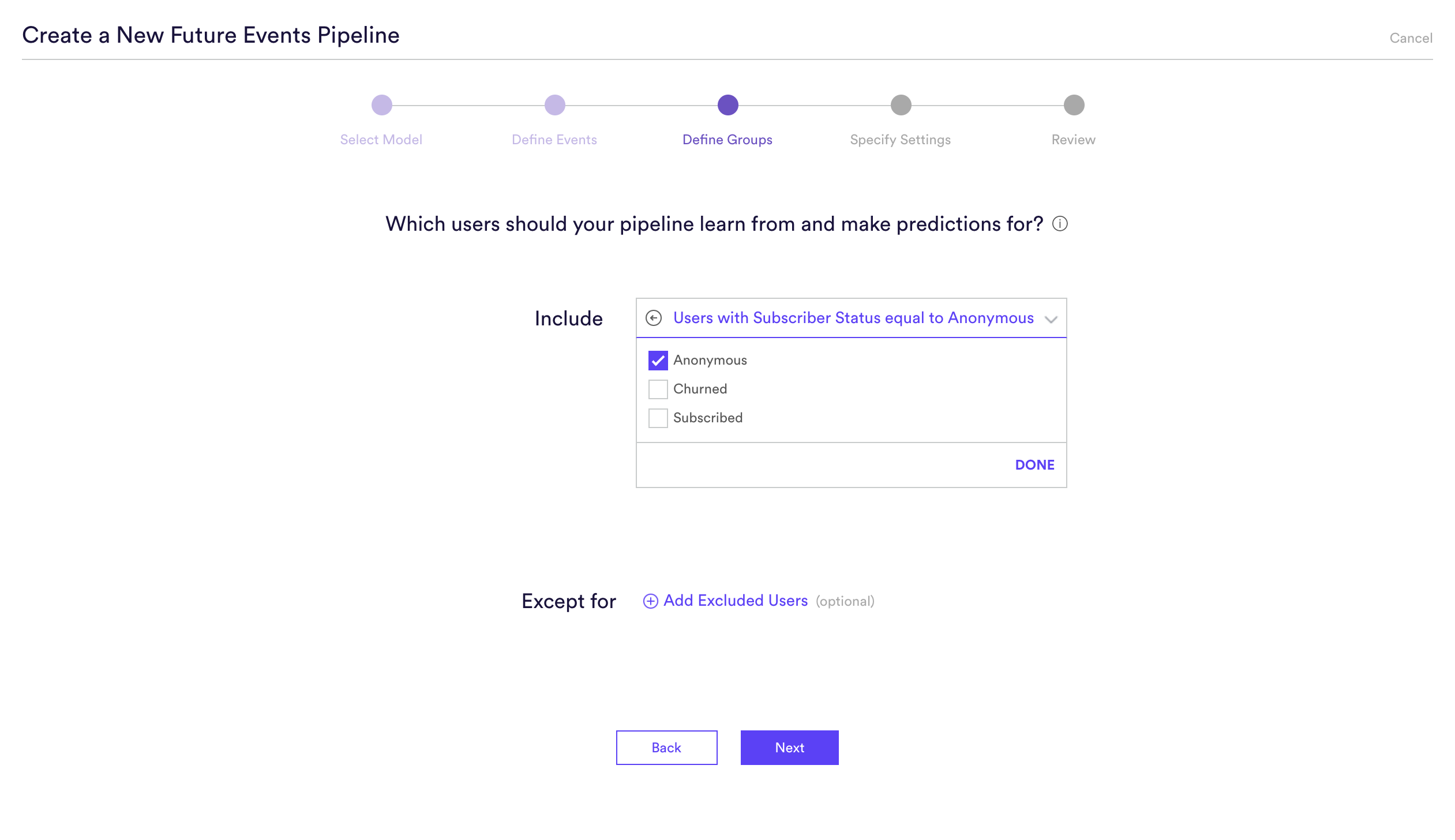Viewport: 1455px width, 840px height.
Task: Check the Churned checkbox
Action: coord(658,389)
